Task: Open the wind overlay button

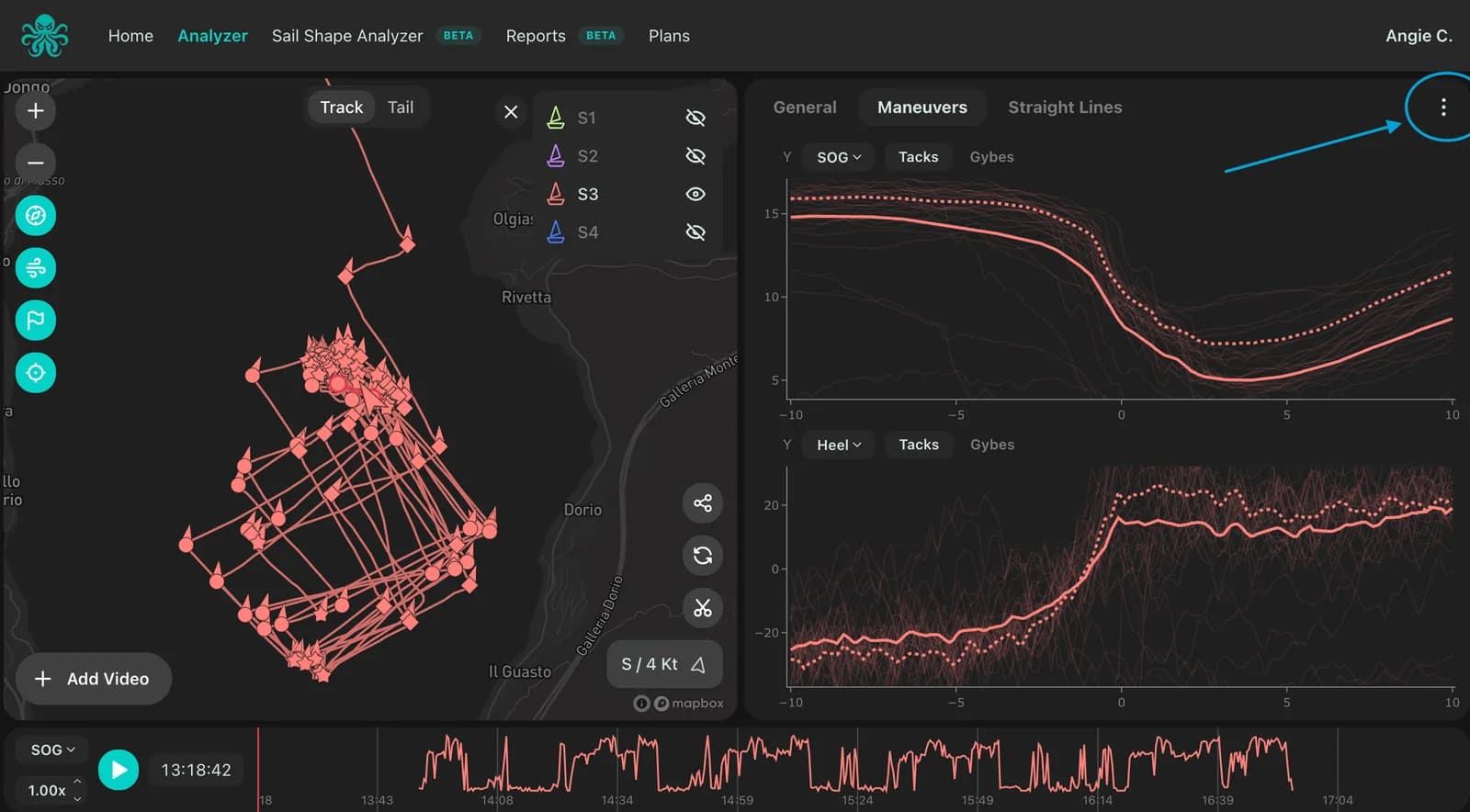Action: click(x=36, y=268)
